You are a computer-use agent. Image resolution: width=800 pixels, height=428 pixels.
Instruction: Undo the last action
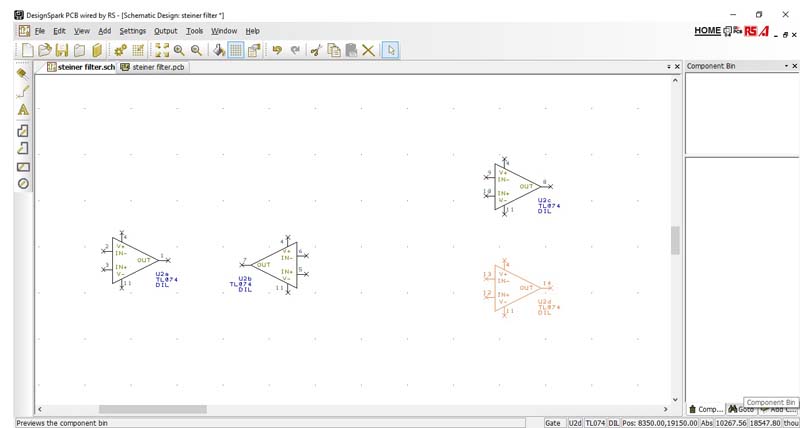pos(277,50)
